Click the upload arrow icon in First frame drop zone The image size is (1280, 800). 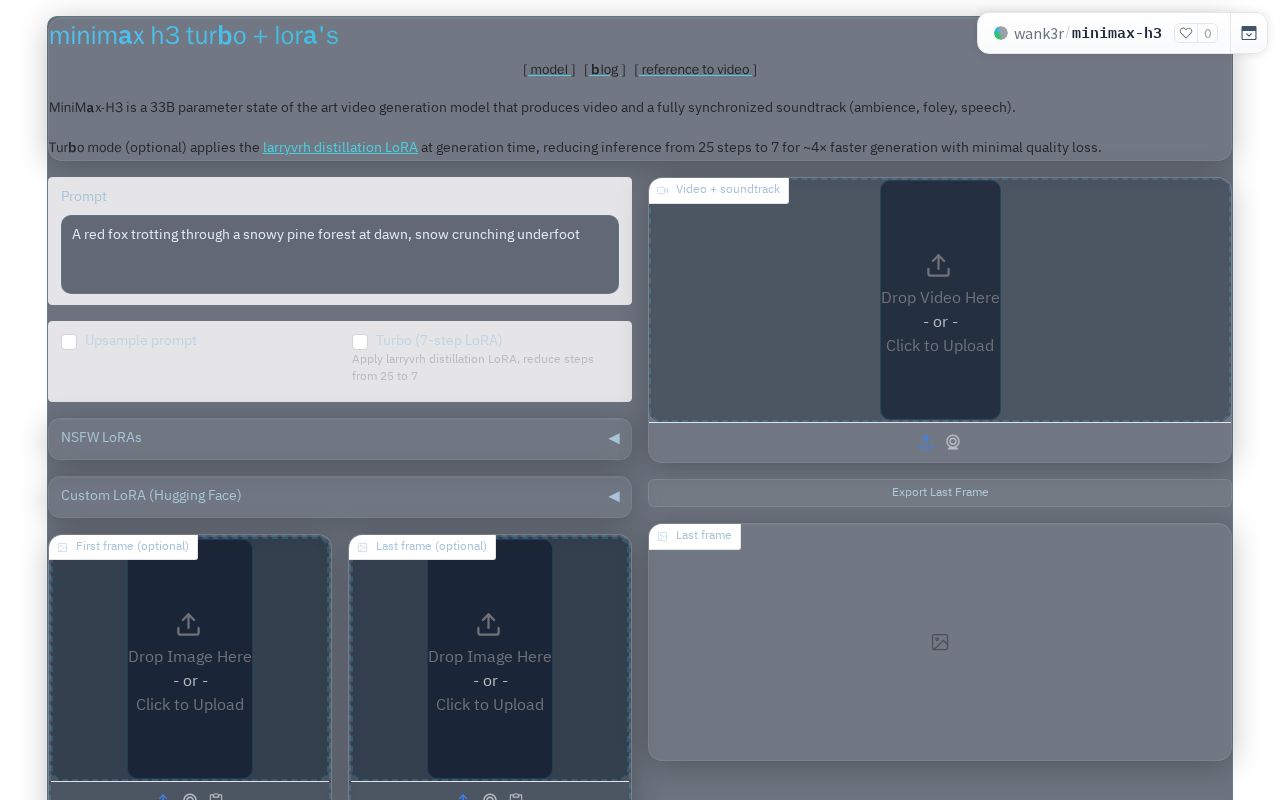tap(188, 624)
